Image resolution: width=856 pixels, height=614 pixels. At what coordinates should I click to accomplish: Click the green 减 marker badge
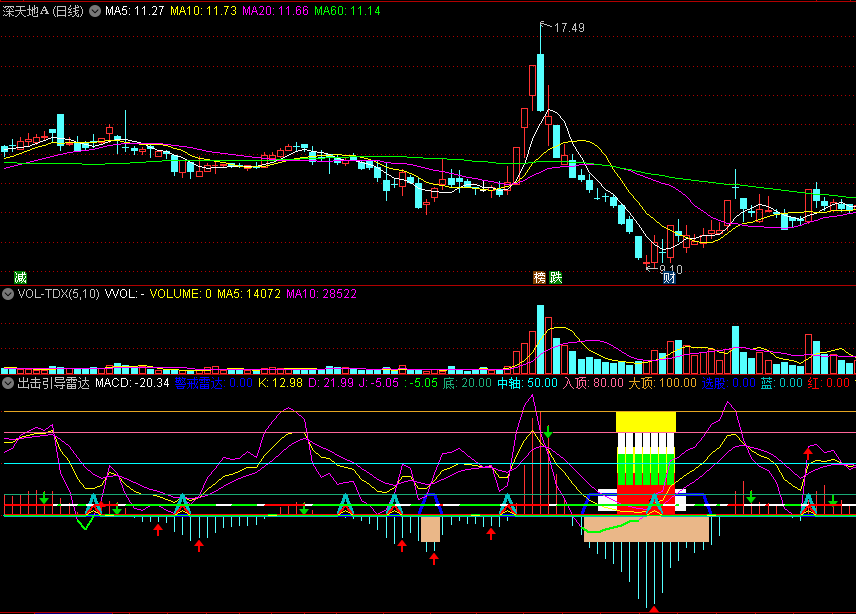(20, 277)
